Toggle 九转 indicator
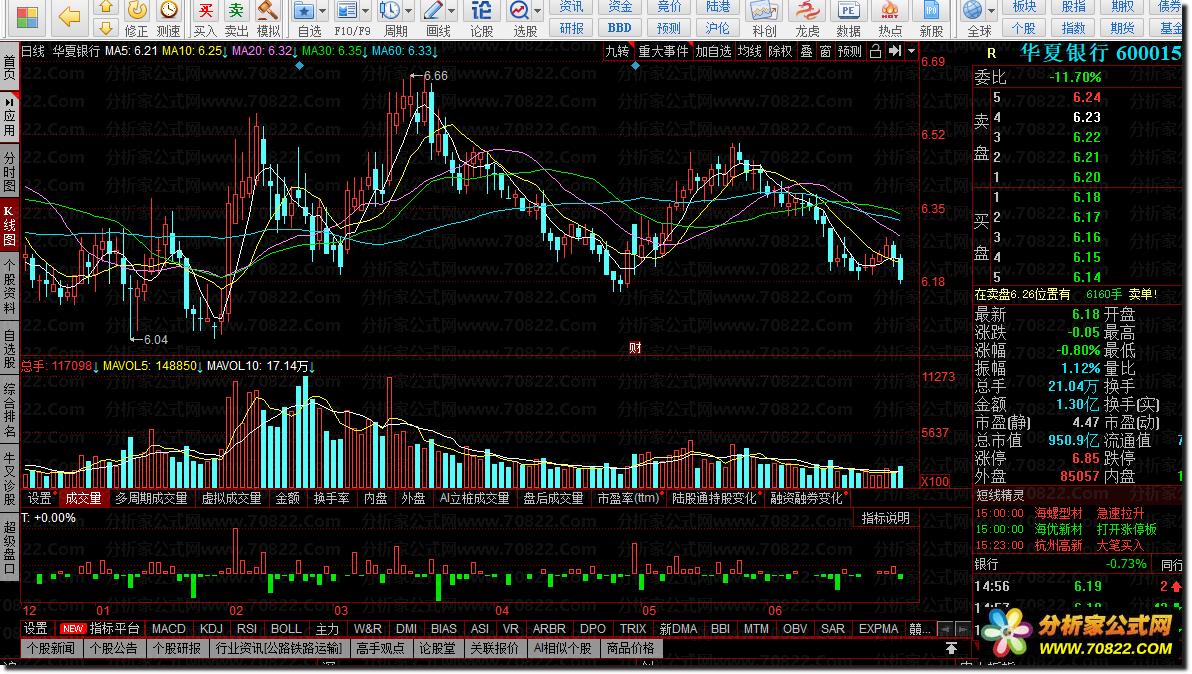The height and width of the screenshot is (674, 1192). coord(617,51)
